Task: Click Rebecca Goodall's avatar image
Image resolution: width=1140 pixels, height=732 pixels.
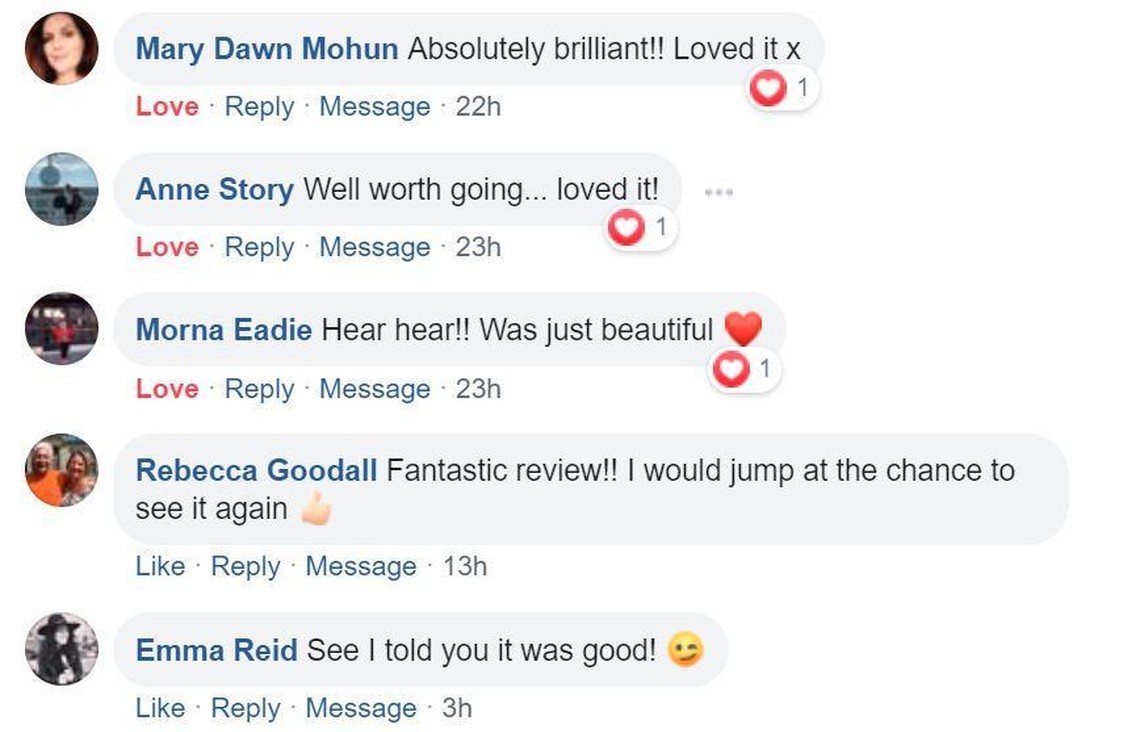Action: tap(61, 471)
